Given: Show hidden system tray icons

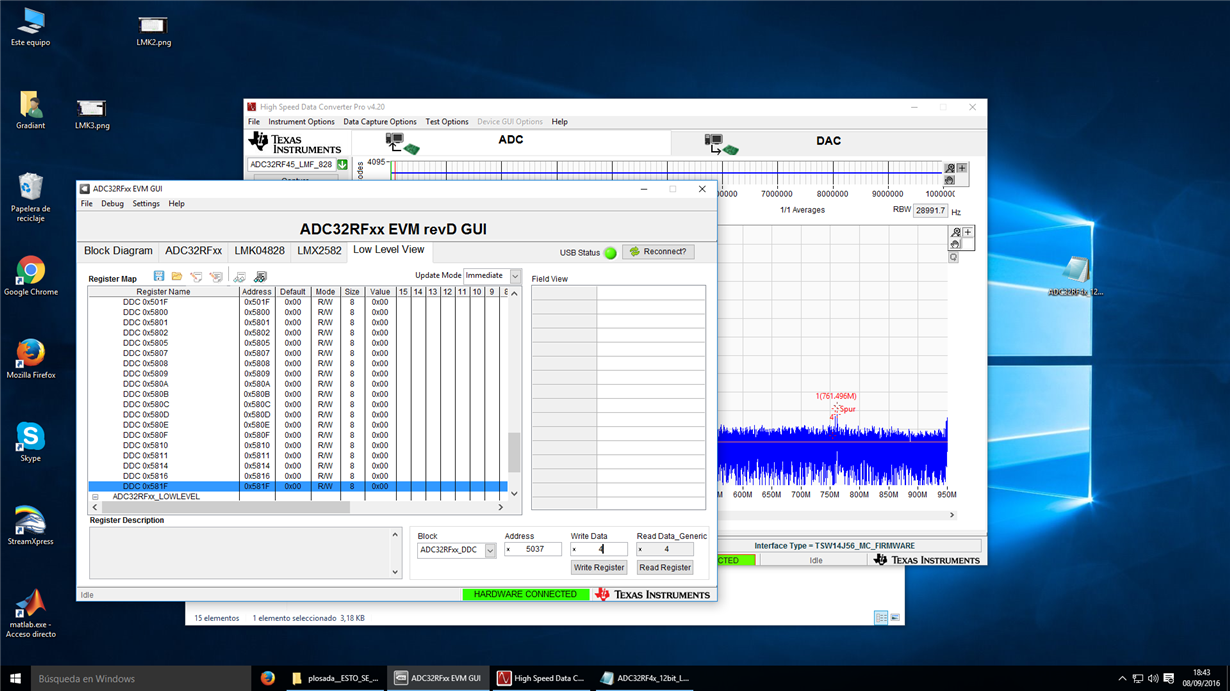Looking at the screenshot, I should pos(1122,679).
